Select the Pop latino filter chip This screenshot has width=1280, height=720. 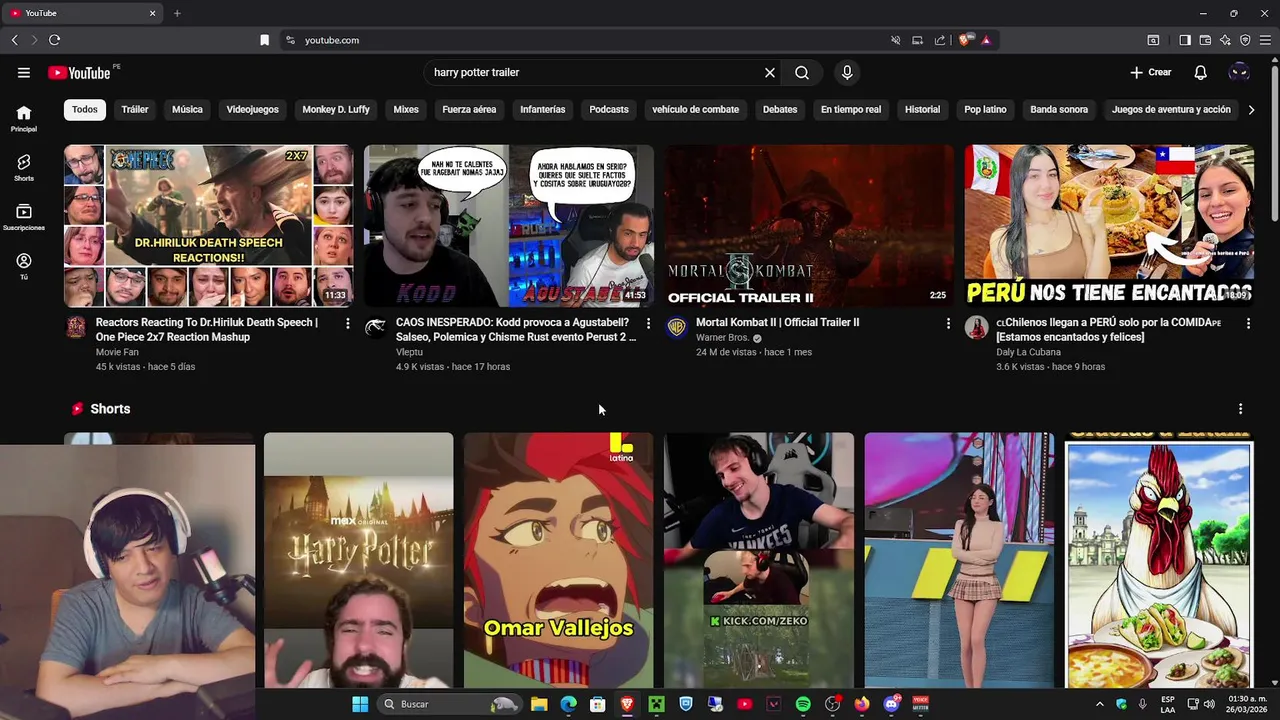[x=985, y=109]
